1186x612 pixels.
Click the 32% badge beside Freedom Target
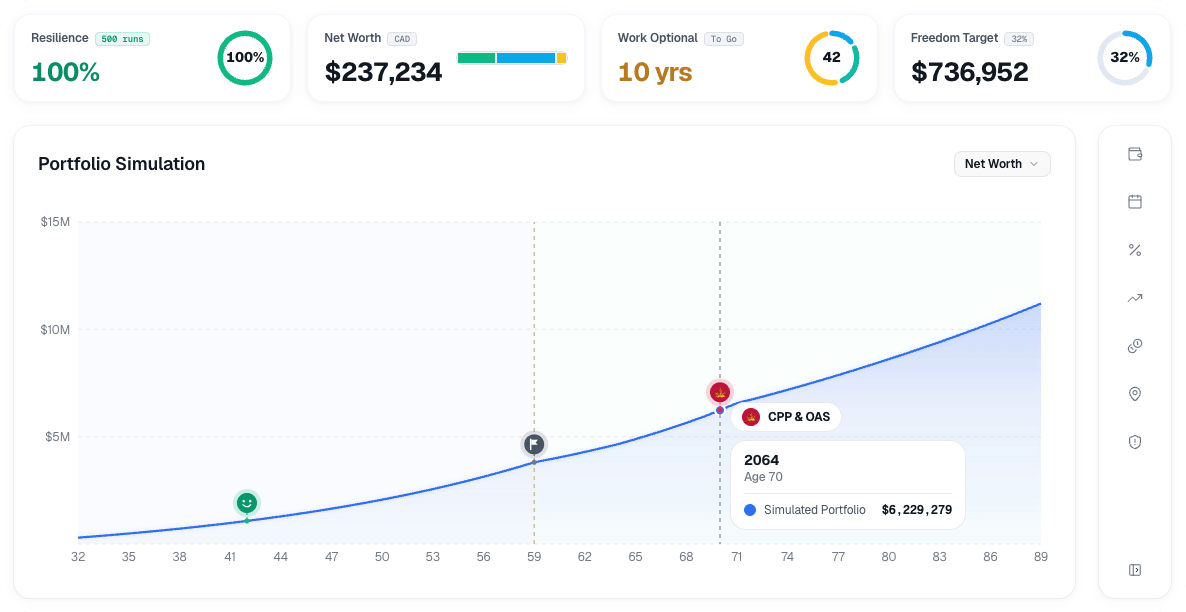(1020, 39)
